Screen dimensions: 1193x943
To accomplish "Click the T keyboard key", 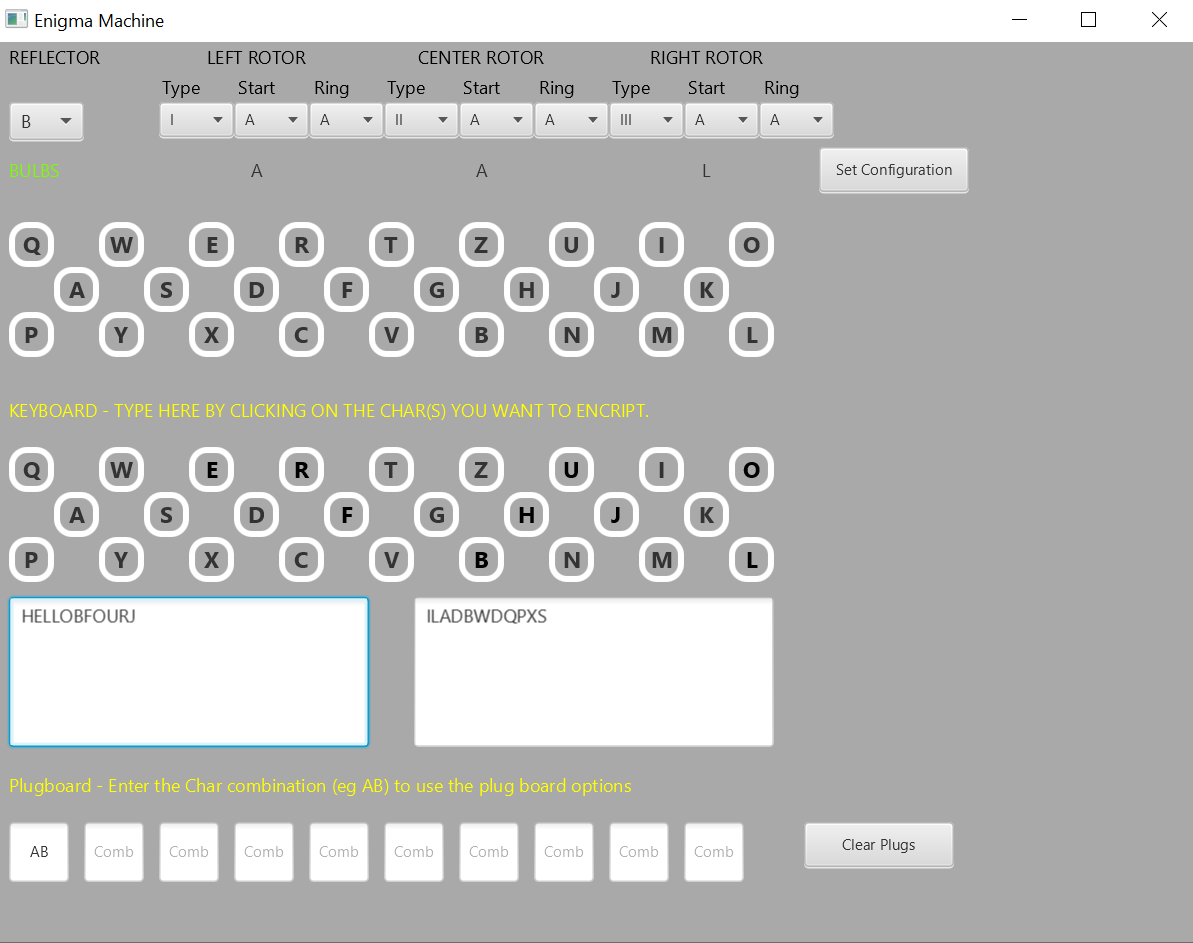I will (391, 470).
